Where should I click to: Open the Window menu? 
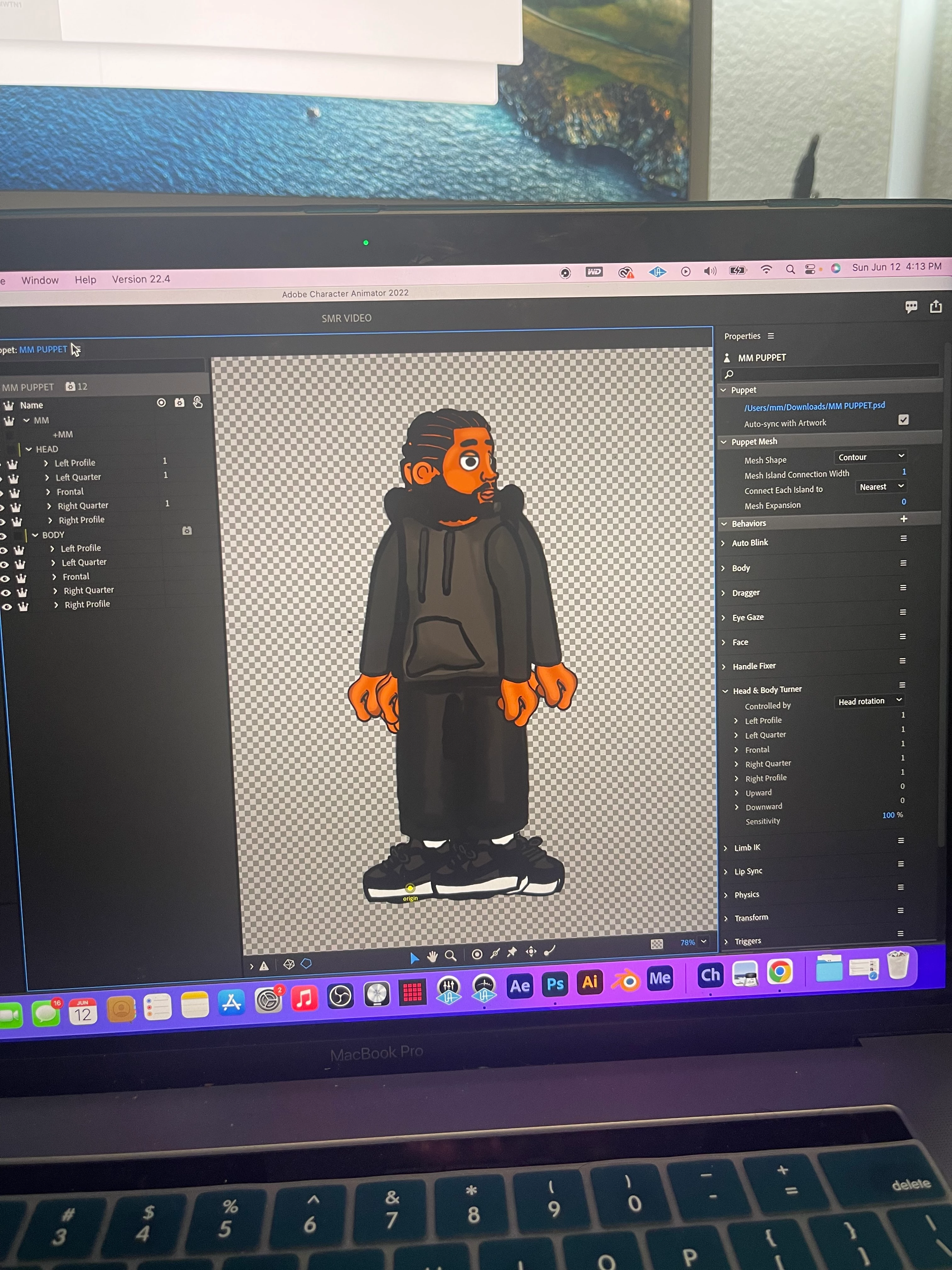[x=40, y=280]
